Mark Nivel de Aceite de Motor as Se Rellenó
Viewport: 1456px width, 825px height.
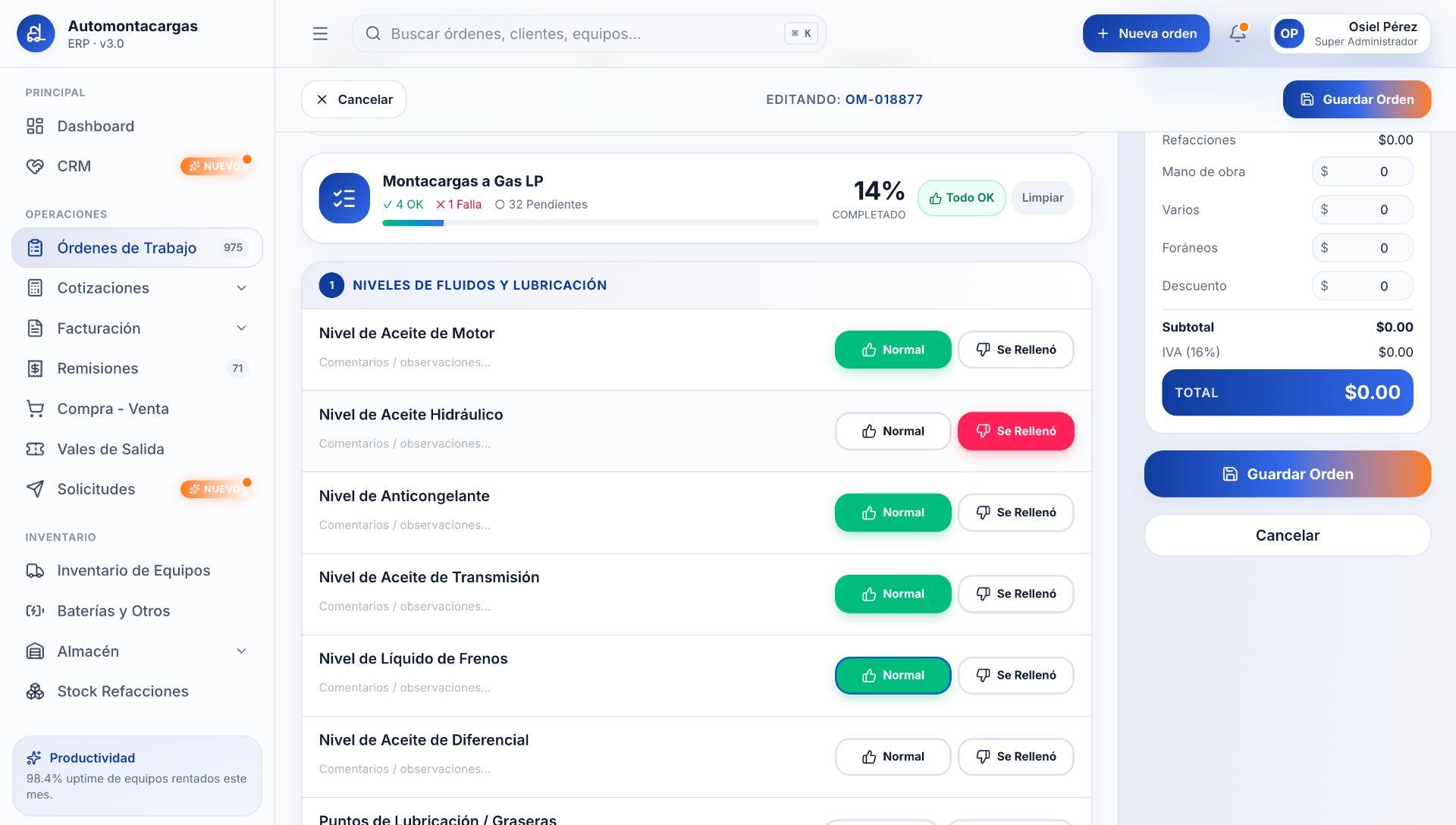[1016, 350]
